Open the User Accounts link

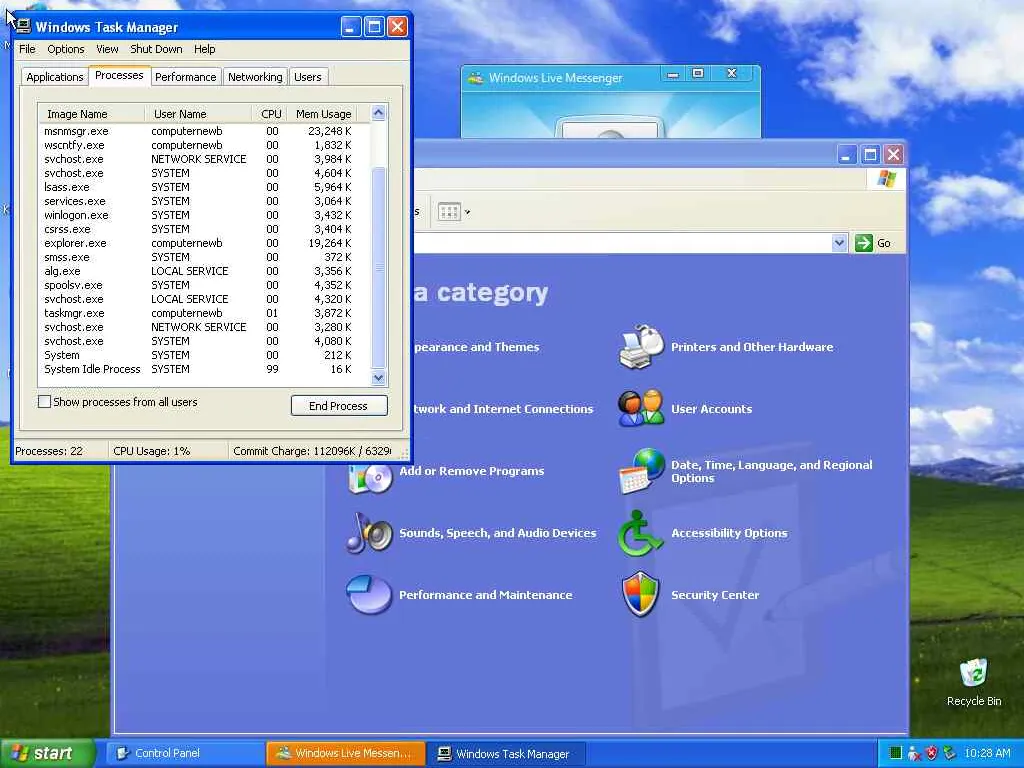tap(711, 409)
